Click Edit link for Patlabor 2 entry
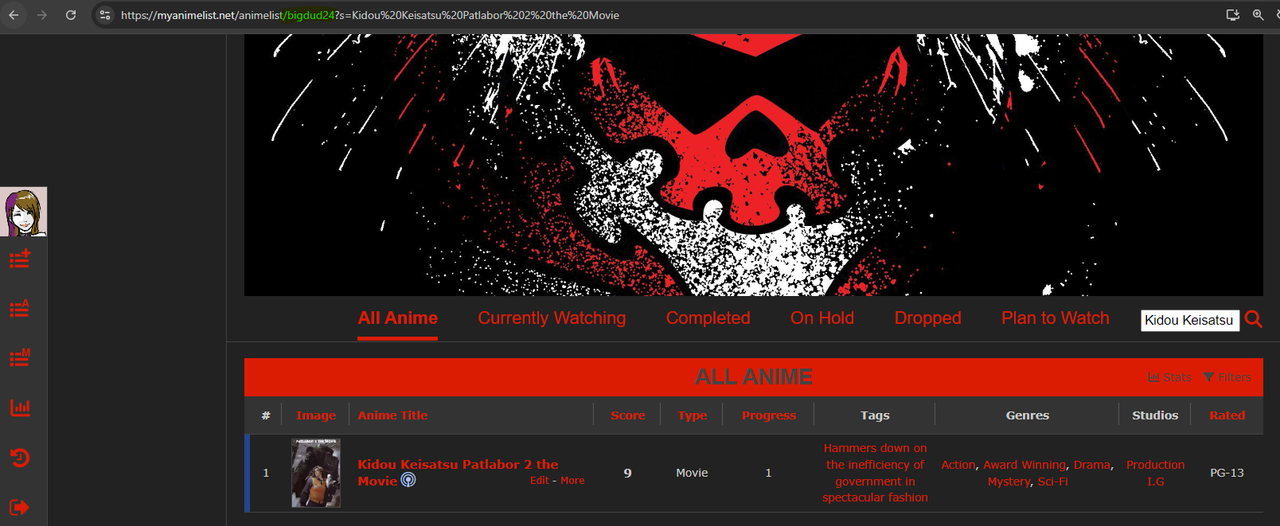The width and height of the screenshot is (1280, 526). coord(540,481)
